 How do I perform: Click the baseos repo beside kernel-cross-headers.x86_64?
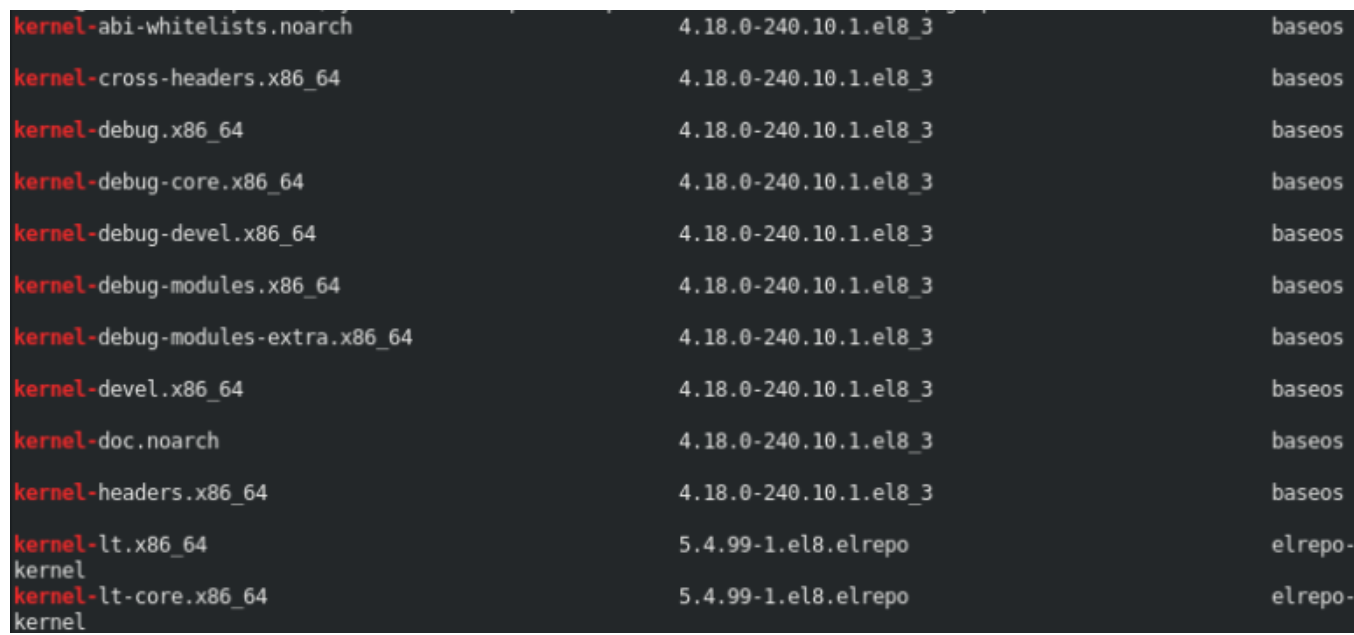pos(1307,78)
